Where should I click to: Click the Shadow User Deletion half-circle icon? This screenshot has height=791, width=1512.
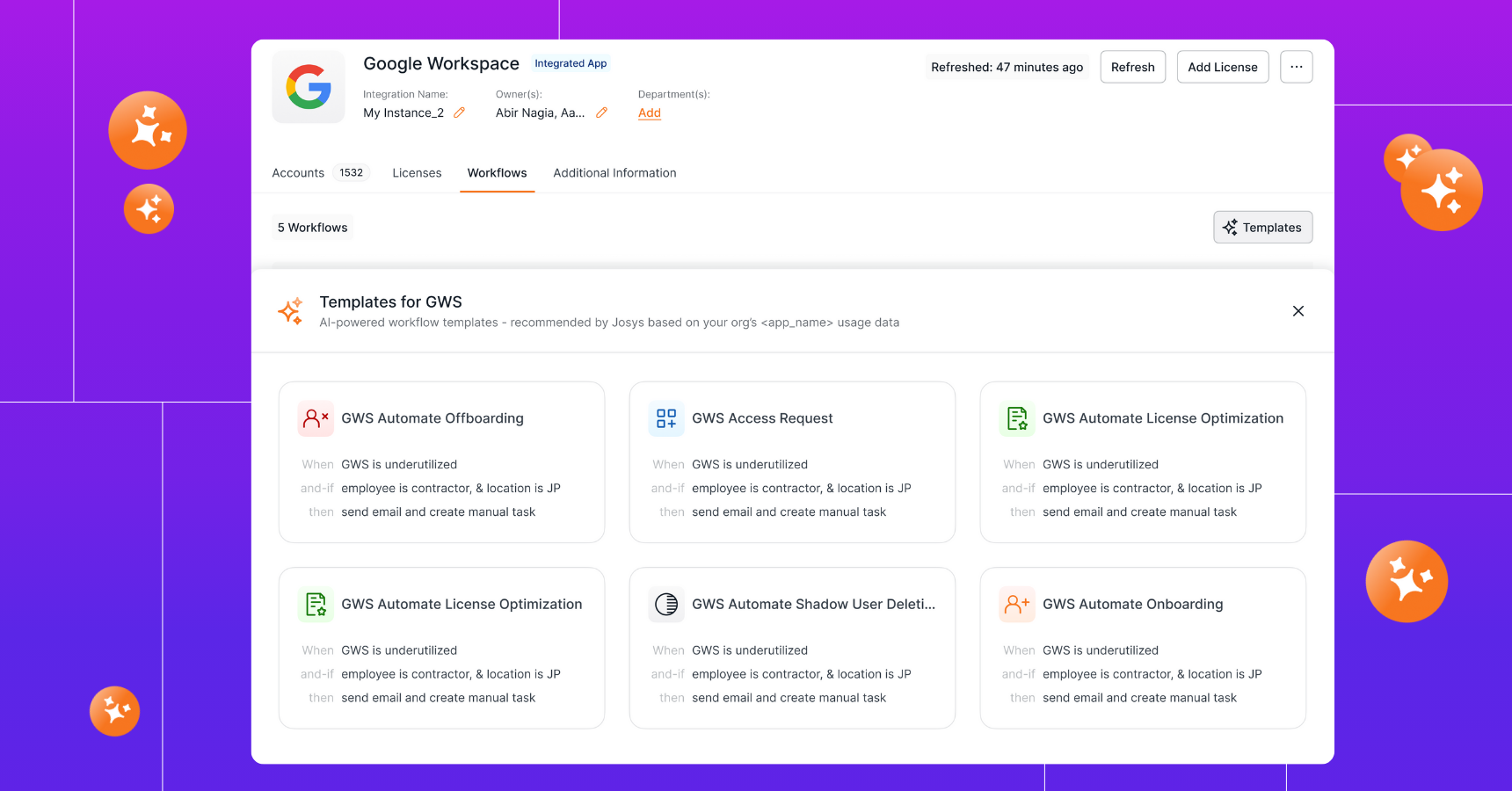666,605
